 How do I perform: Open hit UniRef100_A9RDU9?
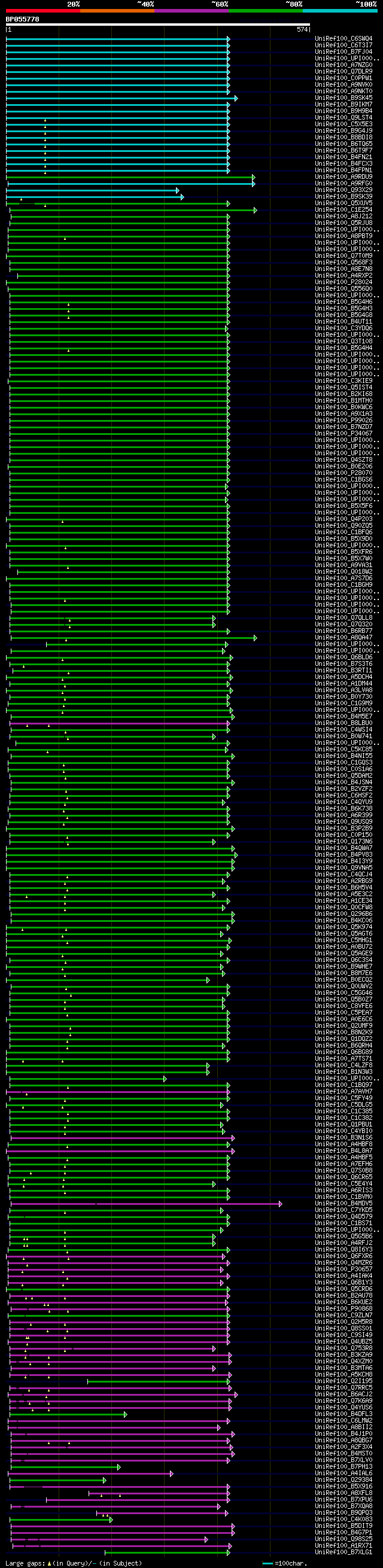[x=344, y=177]
